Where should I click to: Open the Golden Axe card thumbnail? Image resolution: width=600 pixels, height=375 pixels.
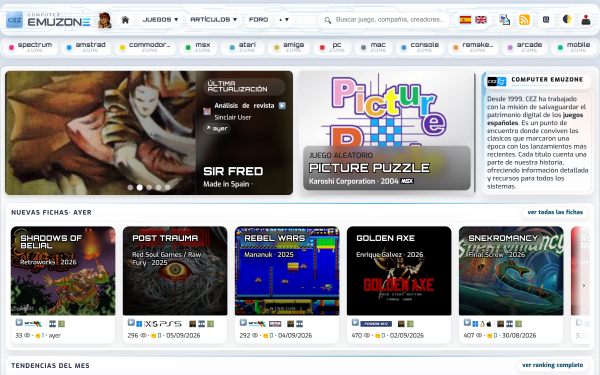[x=399, y=271]
